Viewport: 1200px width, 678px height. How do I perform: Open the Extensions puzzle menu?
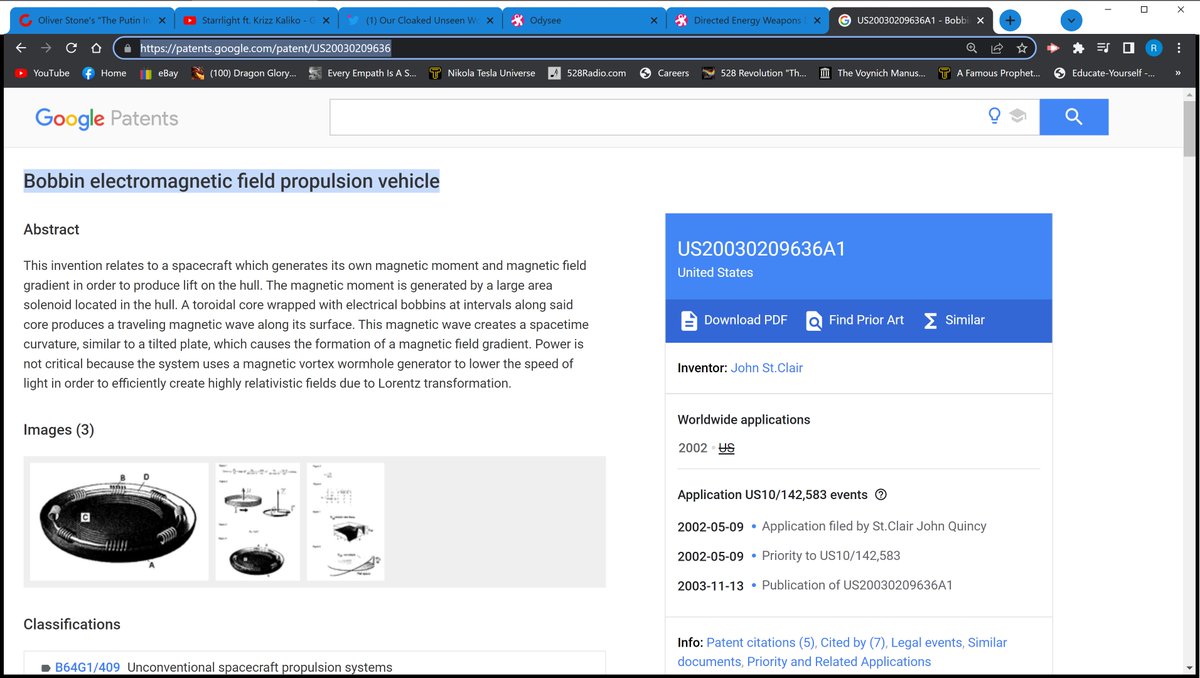1078,48
